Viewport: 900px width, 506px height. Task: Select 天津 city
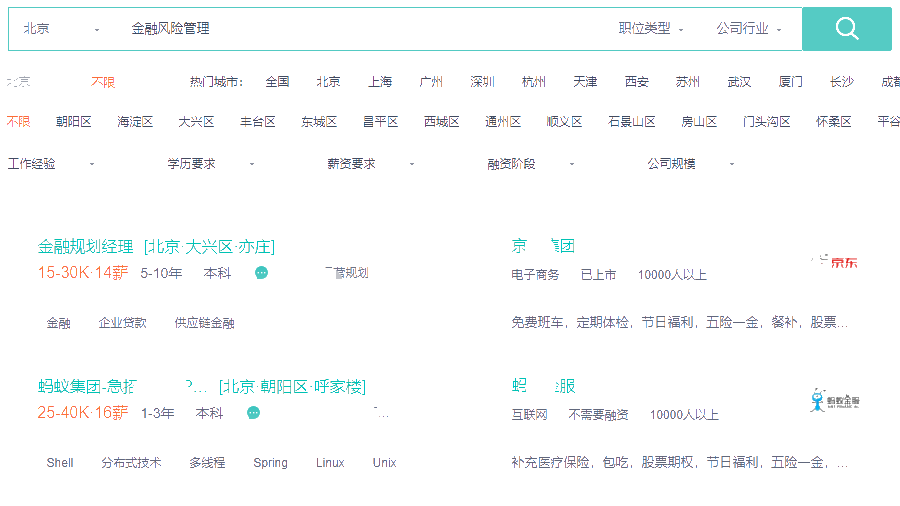[x=585, y=82]
